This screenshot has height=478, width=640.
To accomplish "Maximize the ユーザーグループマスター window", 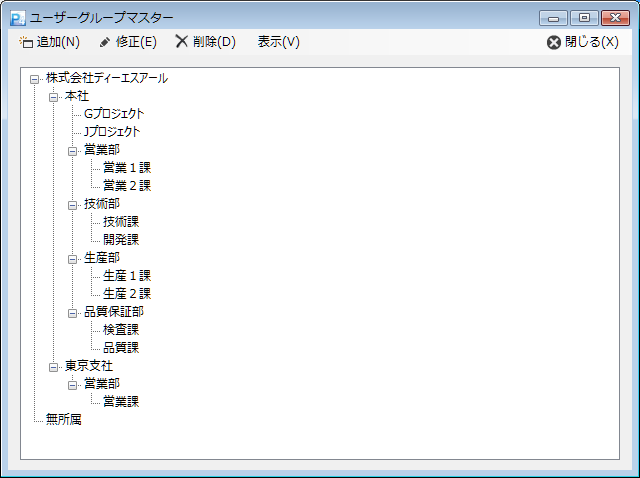I will (x=584, y=18).
